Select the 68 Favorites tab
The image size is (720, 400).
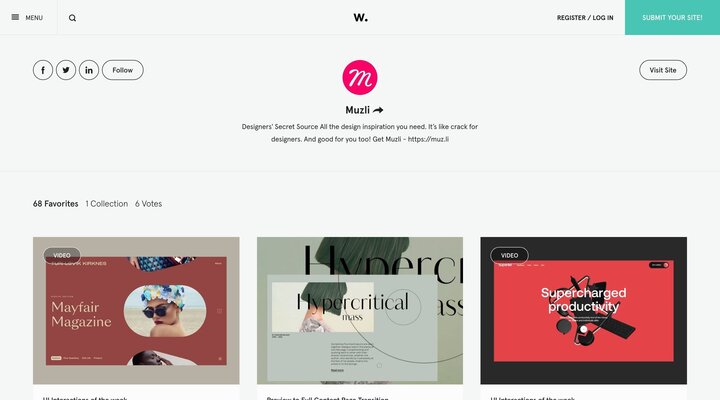pos(56,204)
